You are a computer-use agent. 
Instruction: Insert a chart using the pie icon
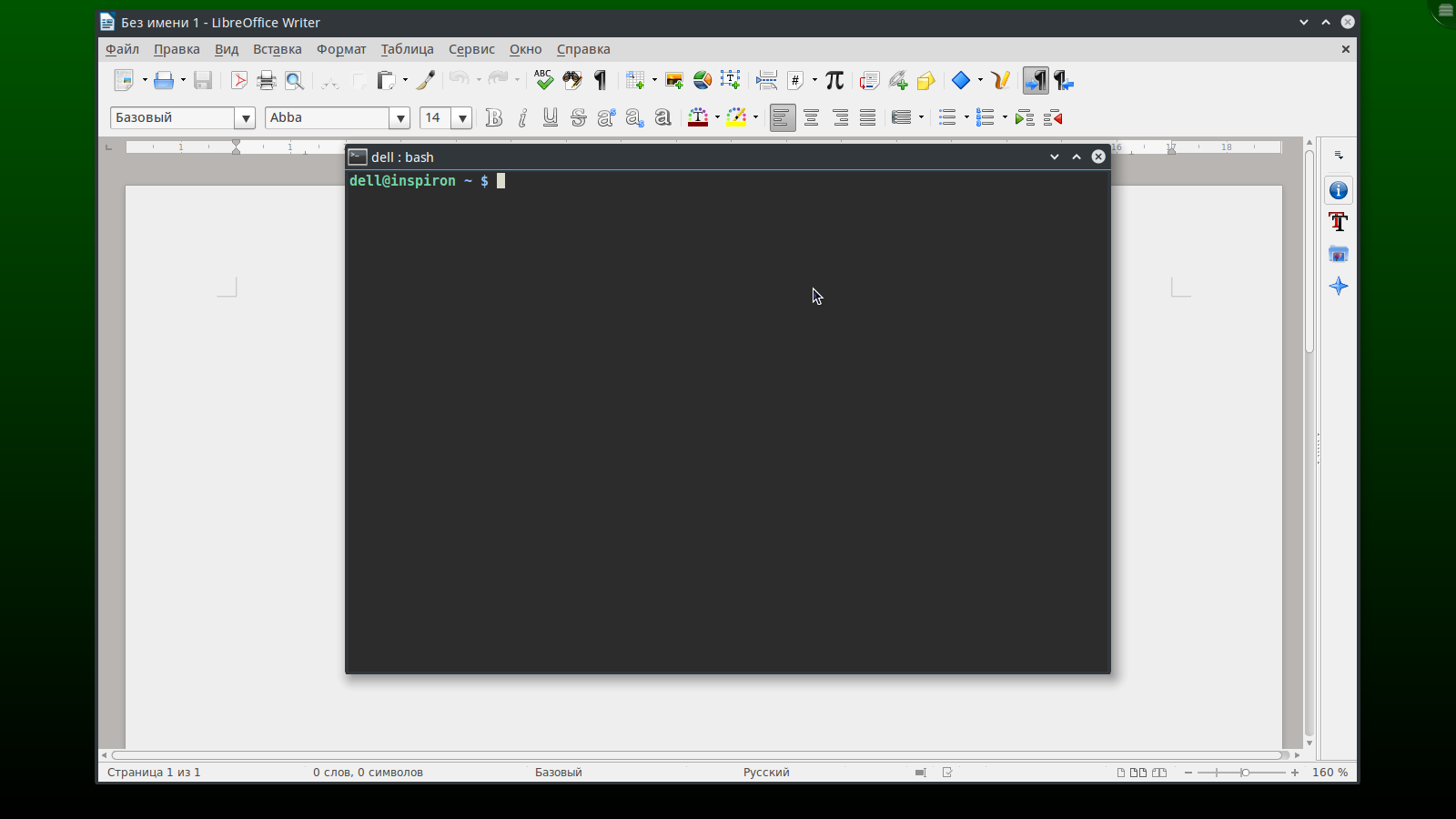click(x=703, y=81)
